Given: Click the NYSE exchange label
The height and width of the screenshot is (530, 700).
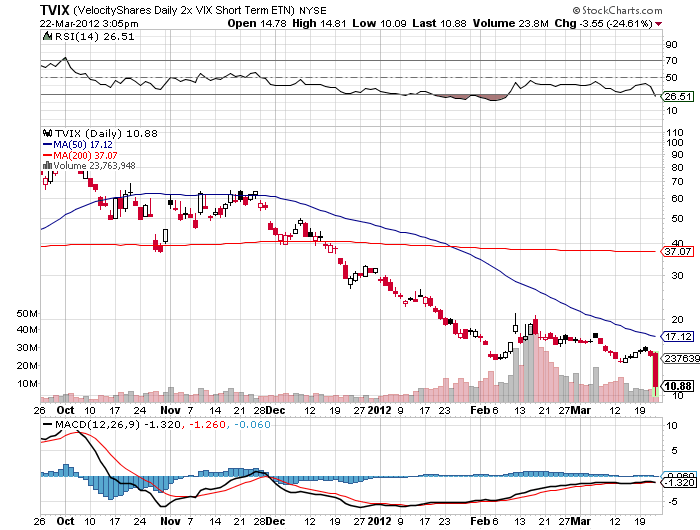Looking at the screenshot, I should 312,10.
